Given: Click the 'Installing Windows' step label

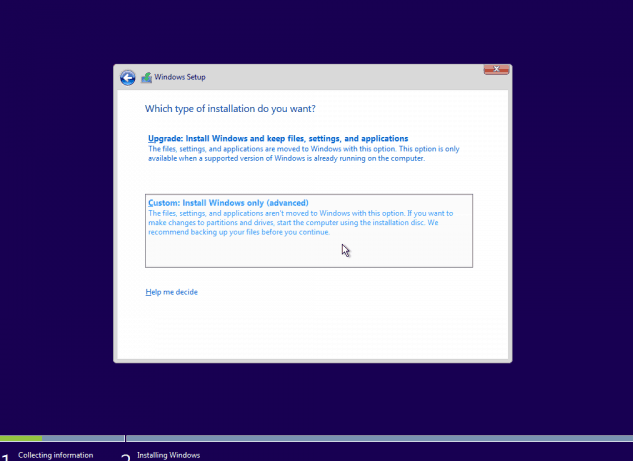Looking at the screenshot, I should (x=168, y=455).
